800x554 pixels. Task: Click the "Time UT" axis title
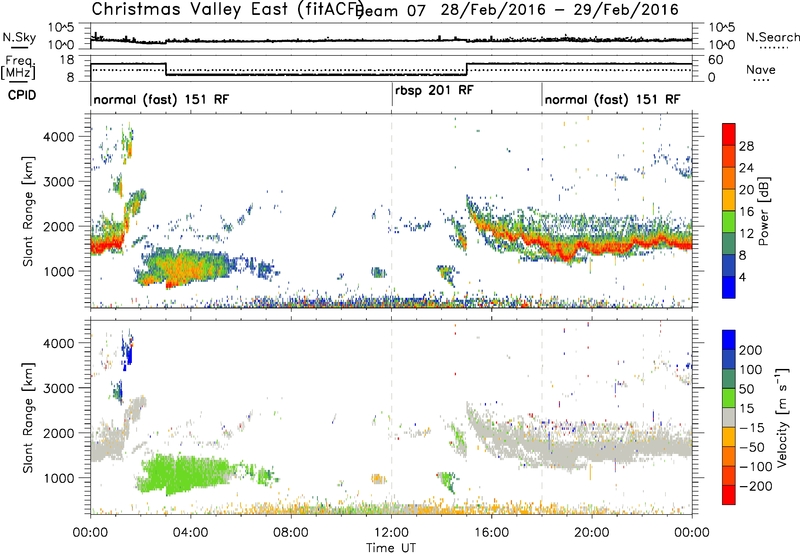(391, 548)
